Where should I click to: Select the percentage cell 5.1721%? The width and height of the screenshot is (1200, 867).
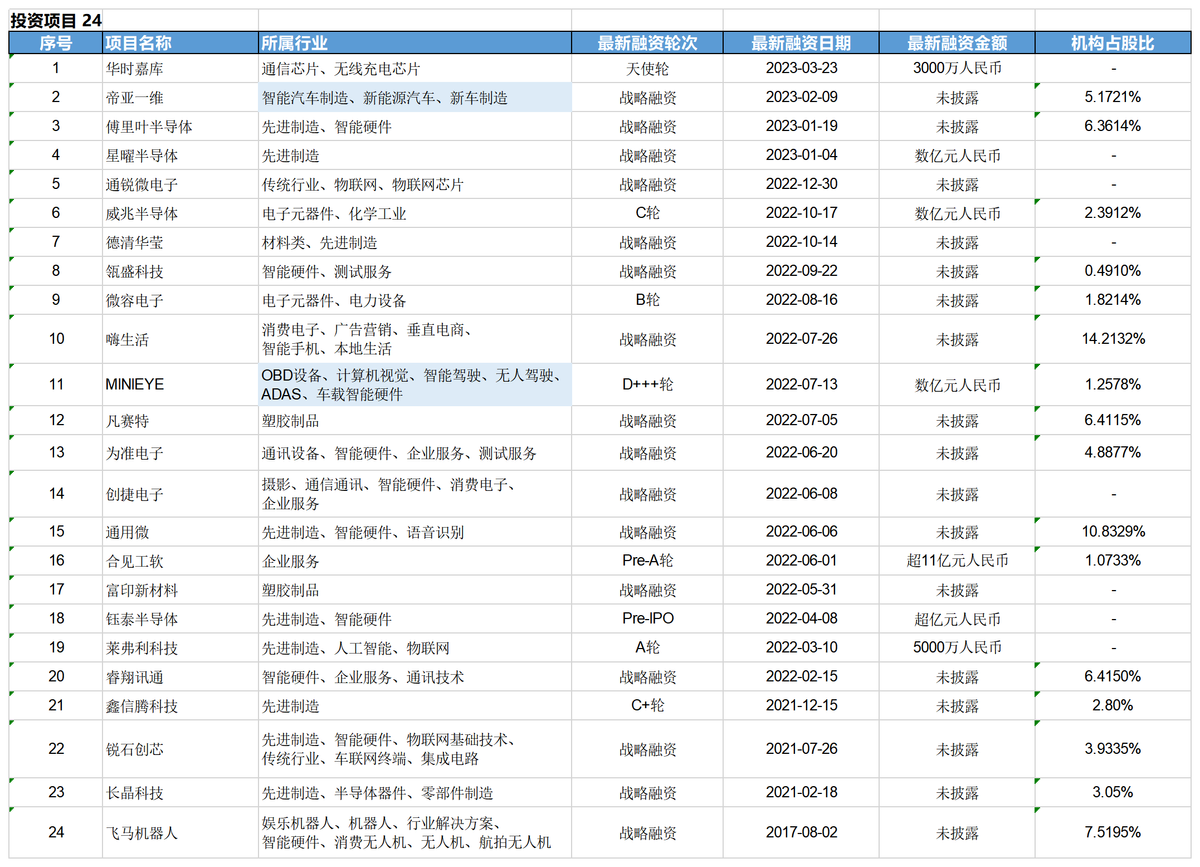1113,98
